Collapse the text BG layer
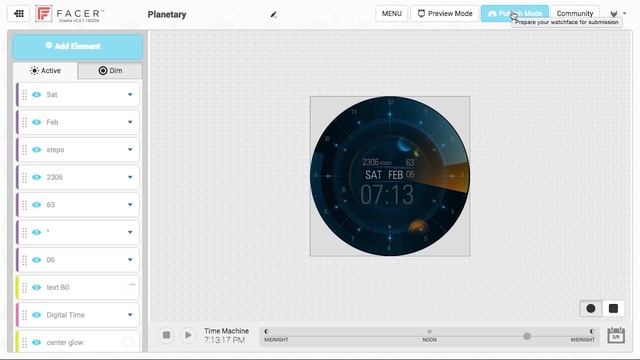This screenshot has height=360, width=640. click(x=132, y=284)
